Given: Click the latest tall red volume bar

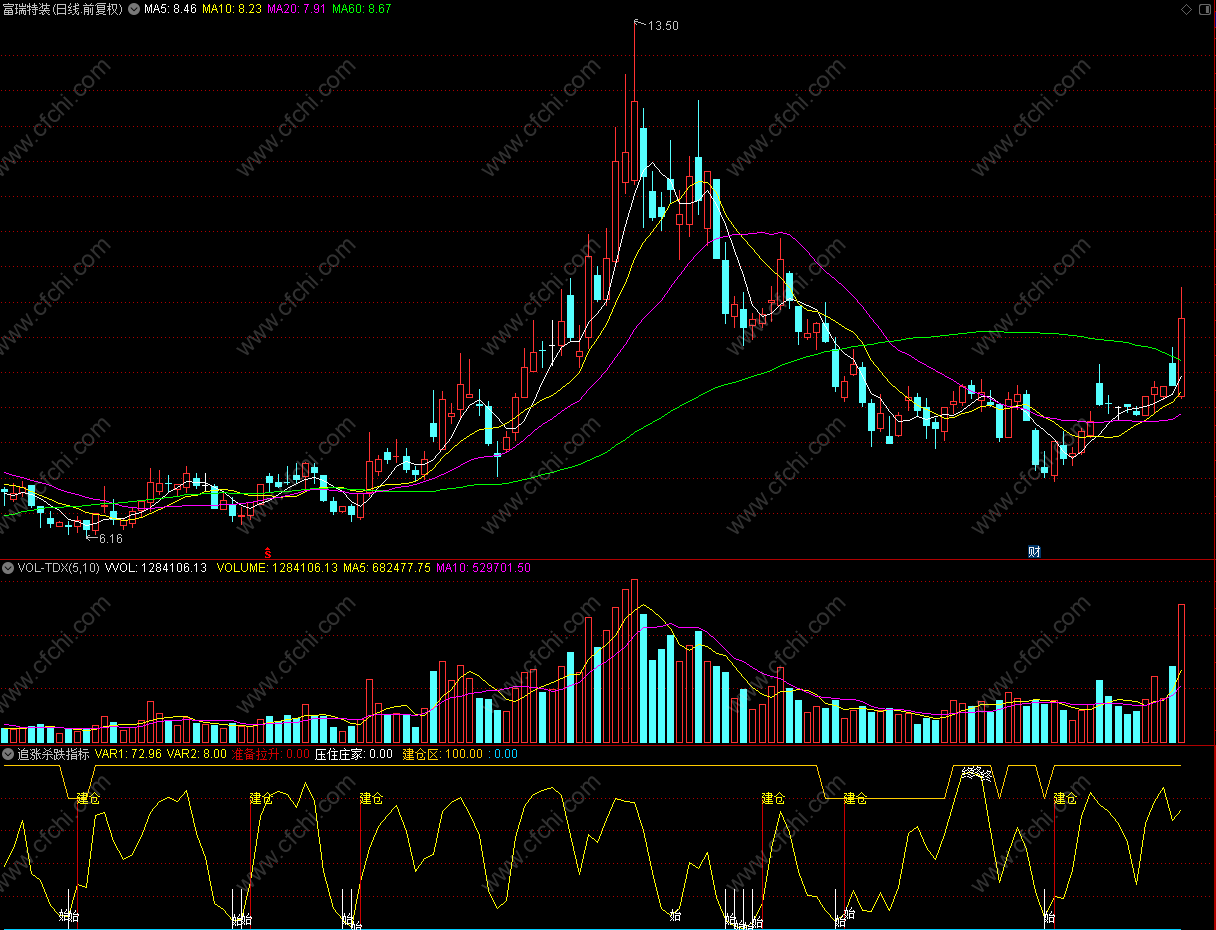Looking at the screenshot, I should pyautogui.click(x=1181, y=673).
